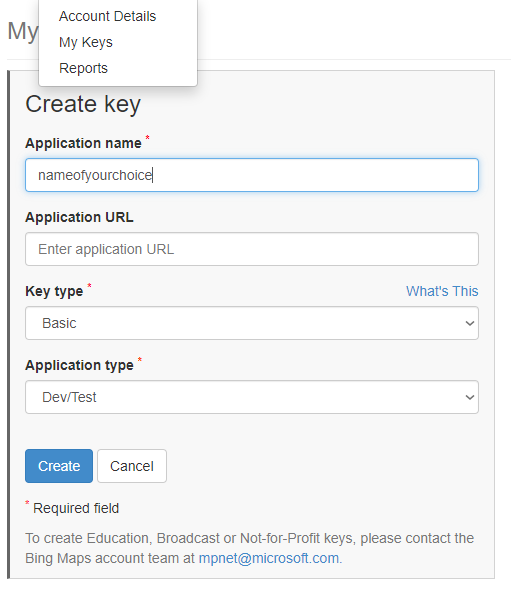511x593 pixels.
Task: Submit the form with the Create button
Action: click(59, 466)
